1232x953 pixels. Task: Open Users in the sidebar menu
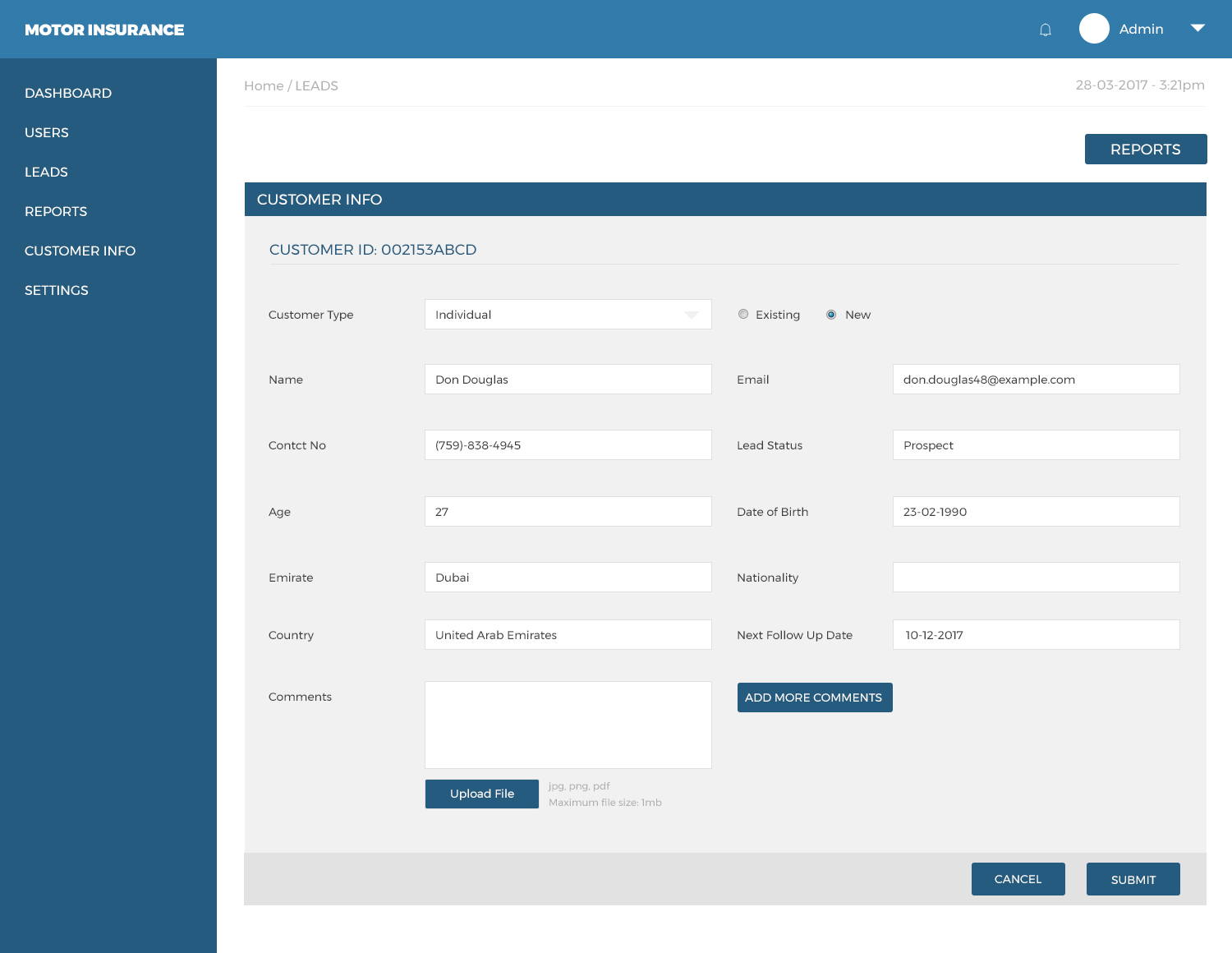[47, 132]
